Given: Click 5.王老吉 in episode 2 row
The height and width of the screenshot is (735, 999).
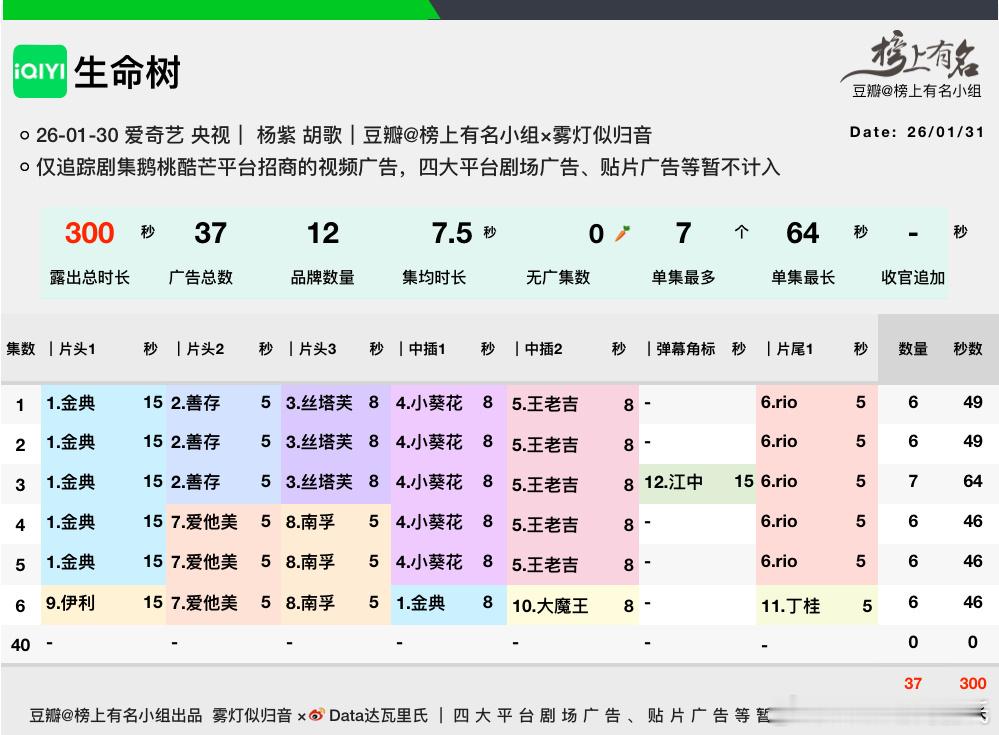Looking at the screenshot, I should click(x=545, y=445).
